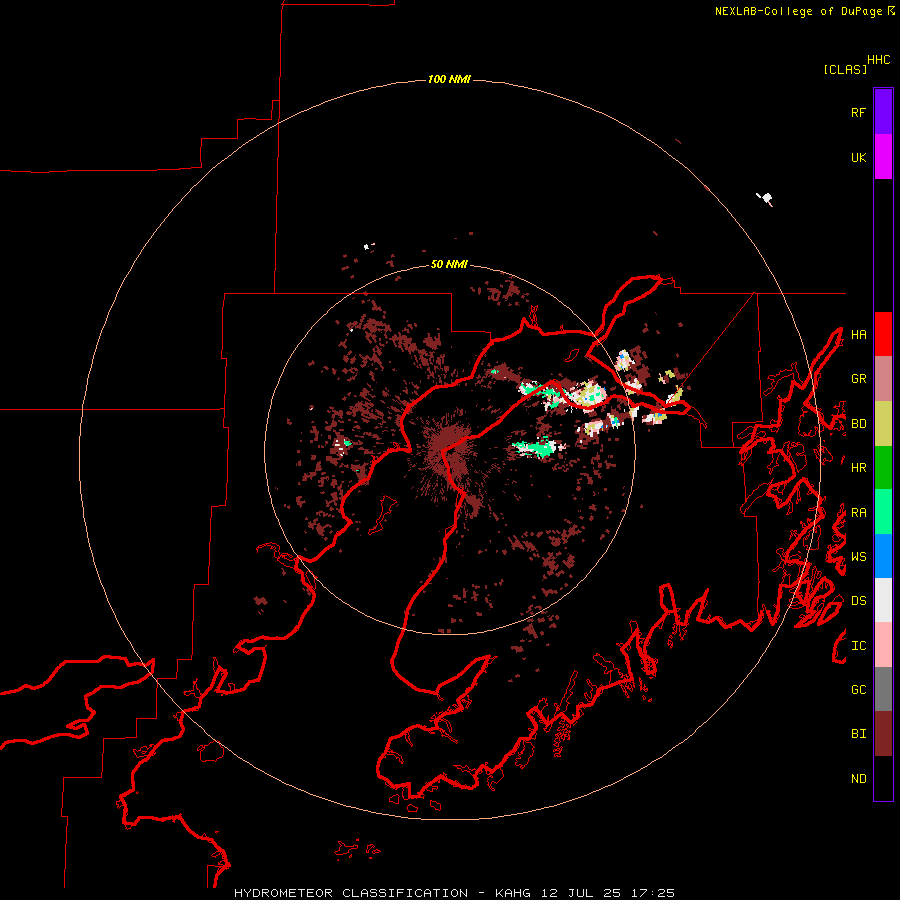This screenshot has width=900, height=900.
Task: Click the magenta UK legend color swatch
Action: 883,157
